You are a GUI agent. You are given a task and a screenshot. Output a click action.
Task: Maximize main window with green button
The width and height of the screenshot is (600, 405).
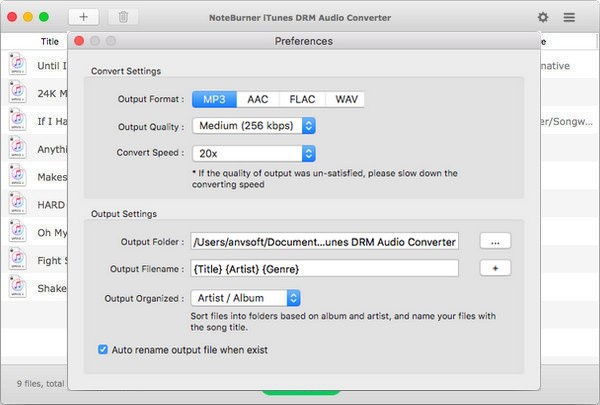(44, 17)
